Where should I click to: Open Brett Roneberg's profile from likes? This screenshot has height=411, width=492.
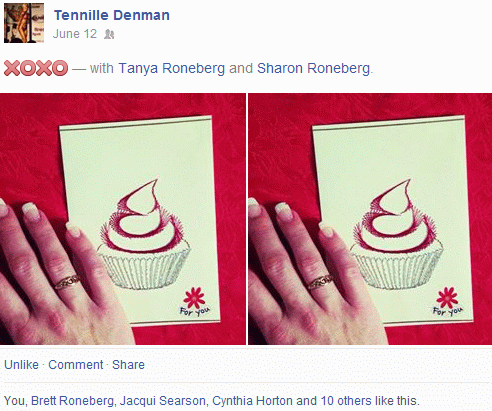[x=72, y=401]
